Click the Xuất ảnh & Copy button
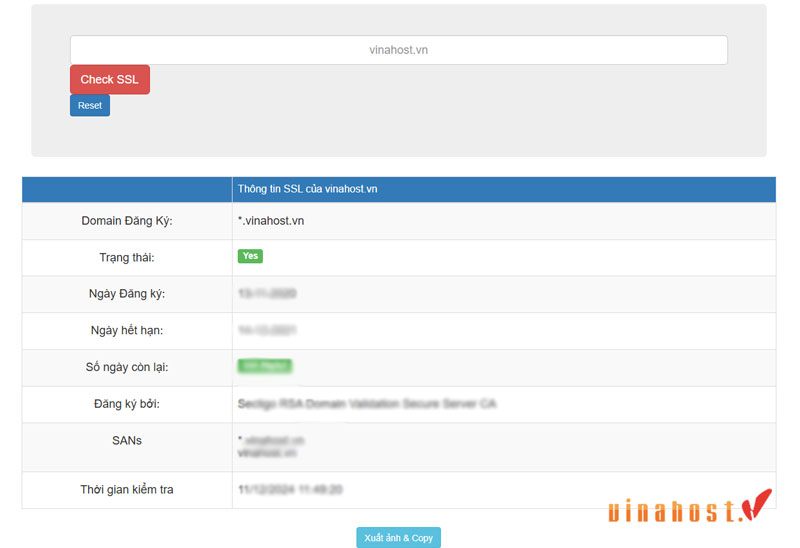Viewport: 800px width, 548px height. click(x=398, y=538)
